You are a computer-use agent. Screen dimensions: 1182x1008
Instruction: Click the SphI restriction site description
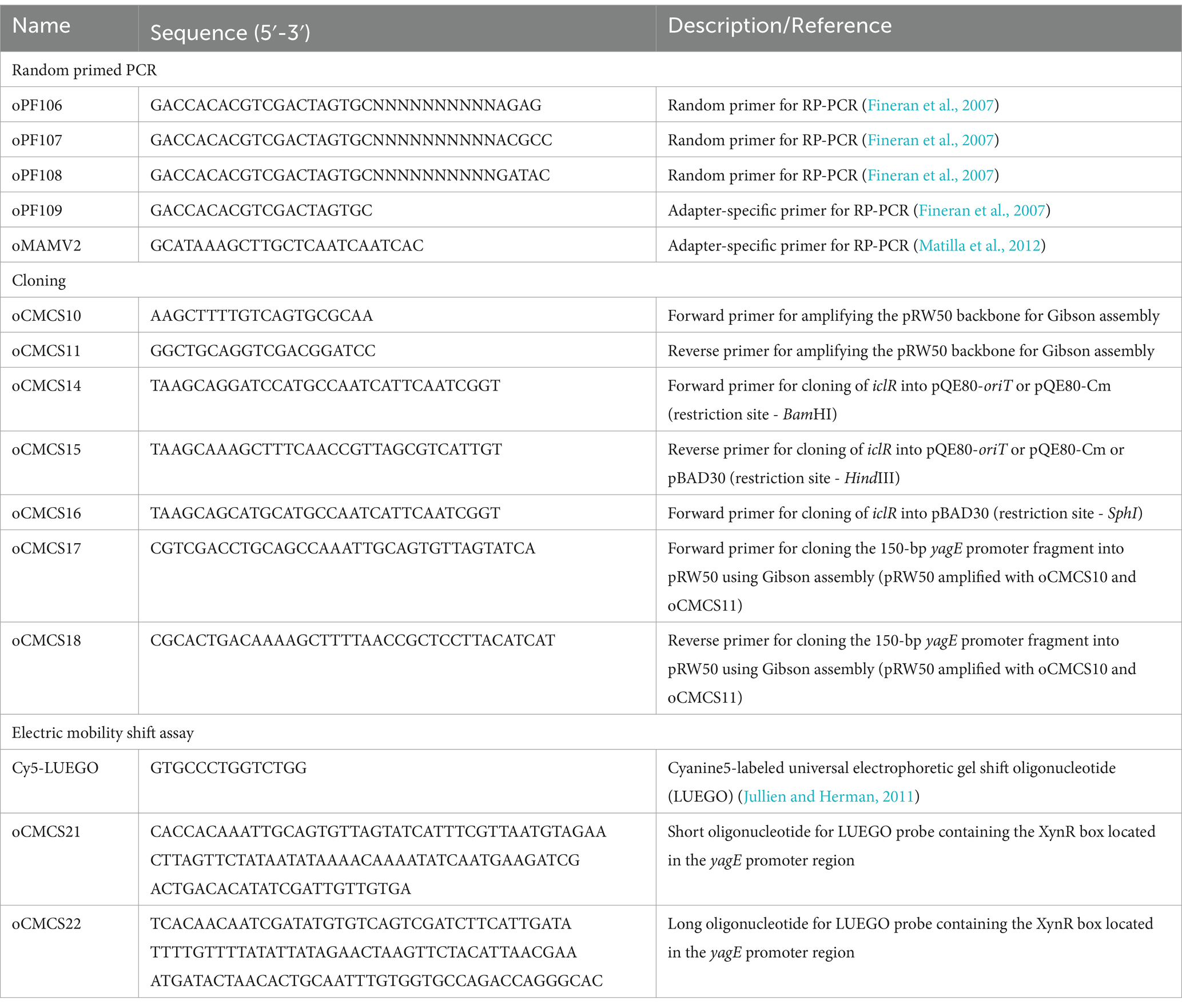point(905,513)
